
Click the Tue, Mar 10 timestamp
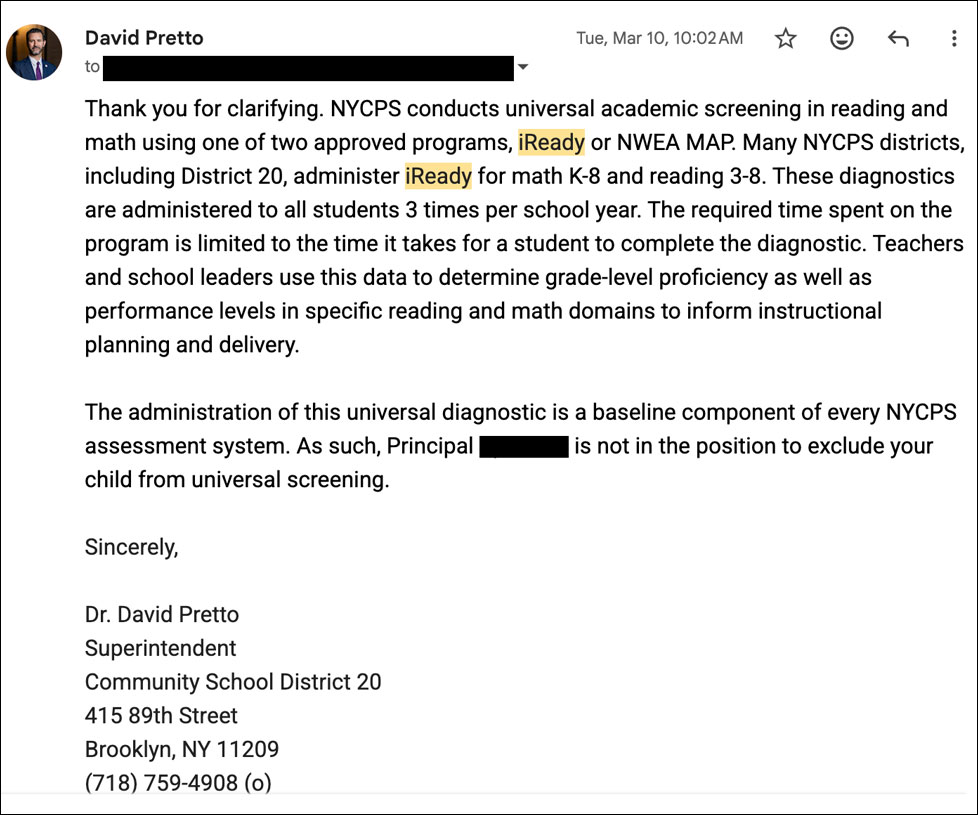point(659,39)
